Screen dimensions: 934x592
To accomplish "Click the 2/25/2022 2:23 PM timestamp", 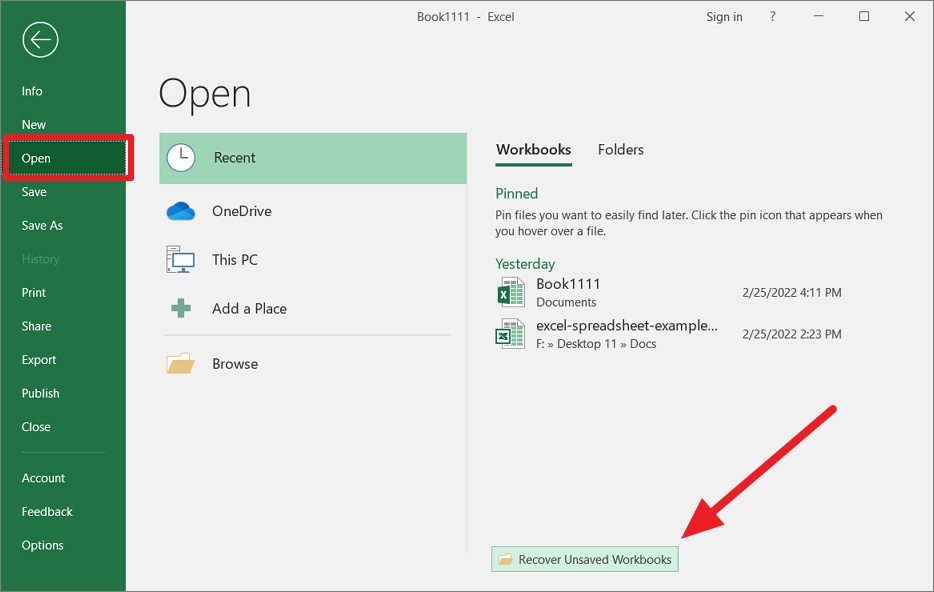I will pos(792,334).
